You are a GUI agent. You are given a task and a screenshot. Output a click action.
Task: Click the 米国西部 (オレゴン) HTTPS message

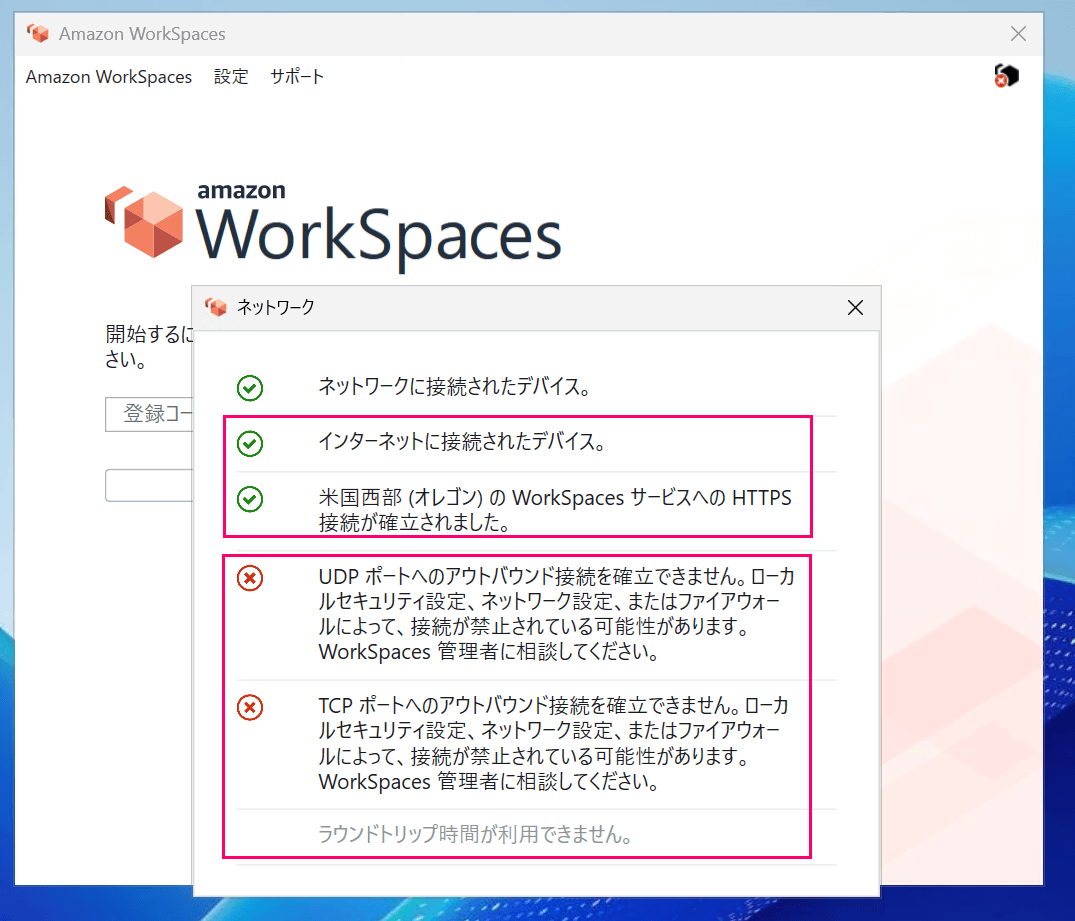(555, 510)
